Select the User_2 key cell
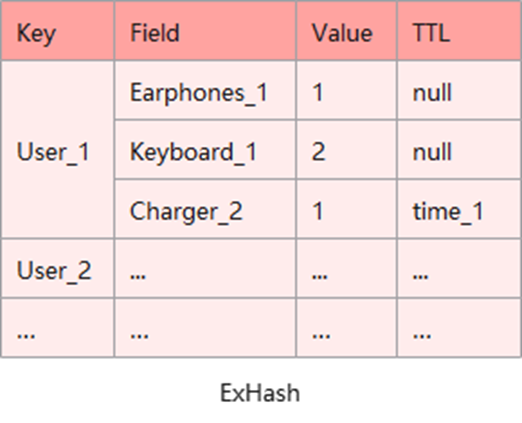This screenshot has width=522, height=423. (x=57, y=268)
